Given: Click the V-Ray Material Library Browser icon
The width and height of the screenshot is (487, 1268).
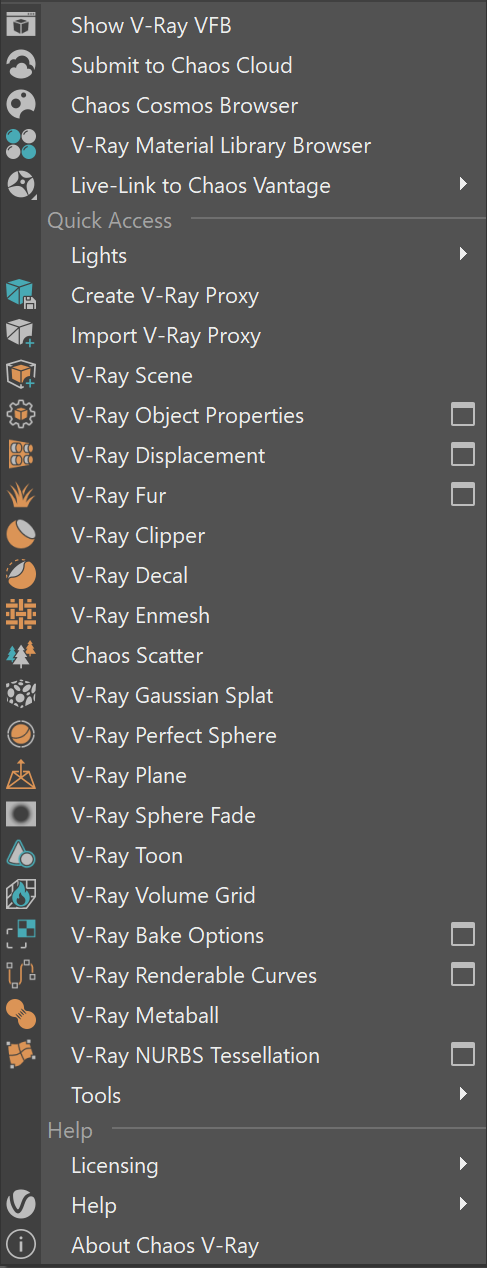Looking at the screenshot, I should 21,145.
